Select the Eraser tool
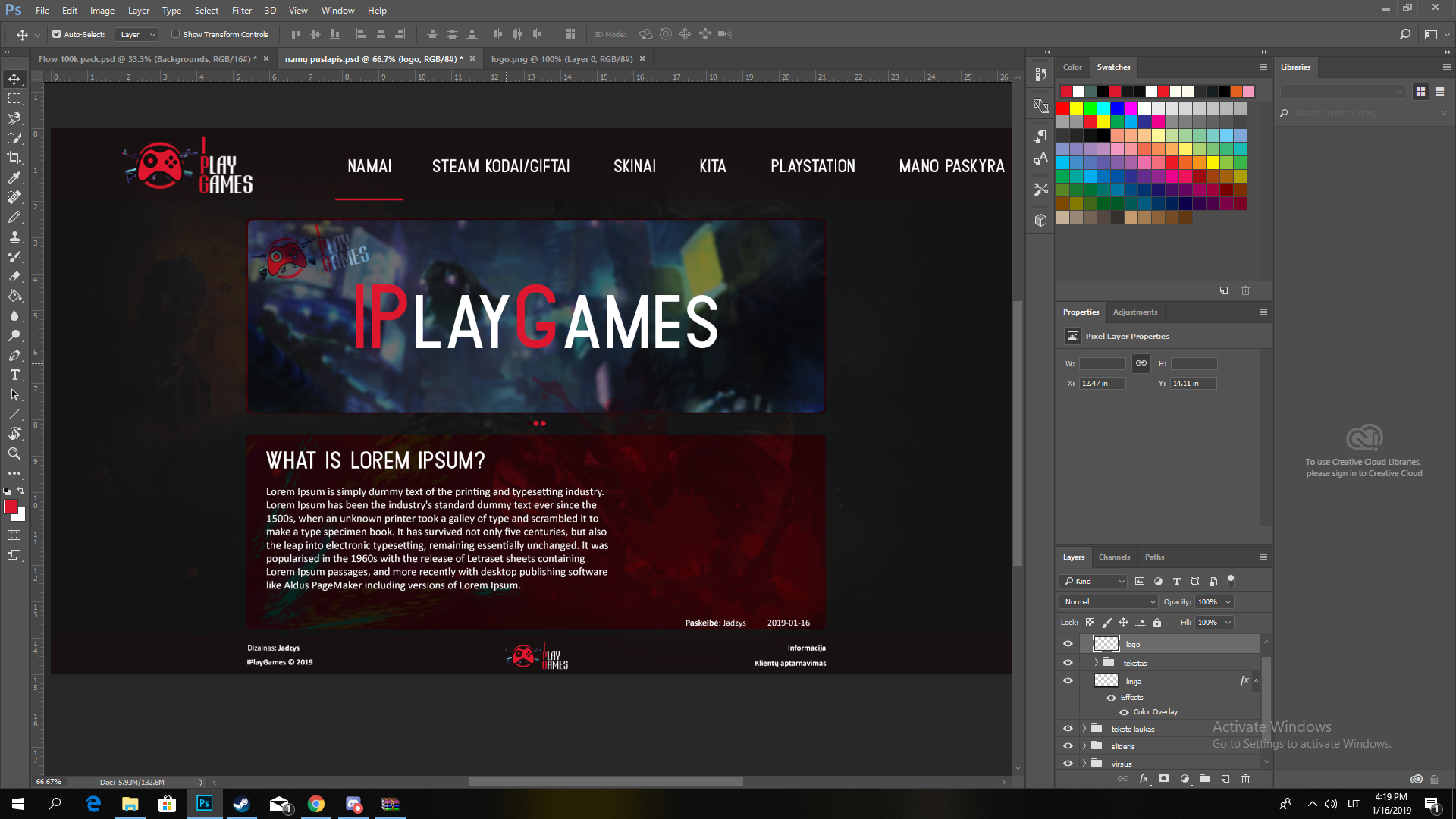 click(x=14, y=276)
